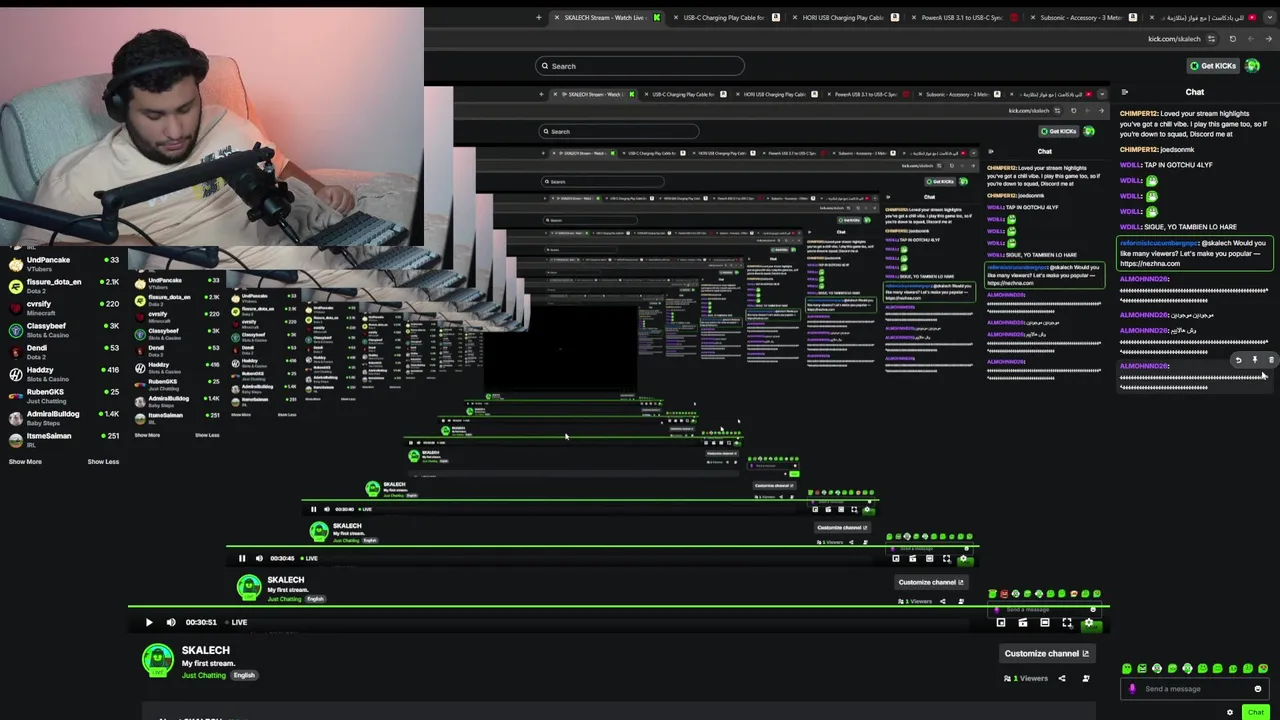
Task: Toggle theater mode in the outermost player
Action: (1045, 622)
